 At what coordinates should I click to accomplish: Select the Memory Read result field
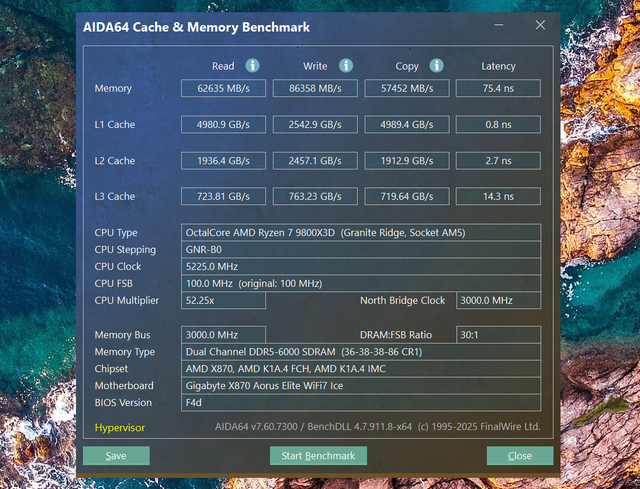pos(223,88)
